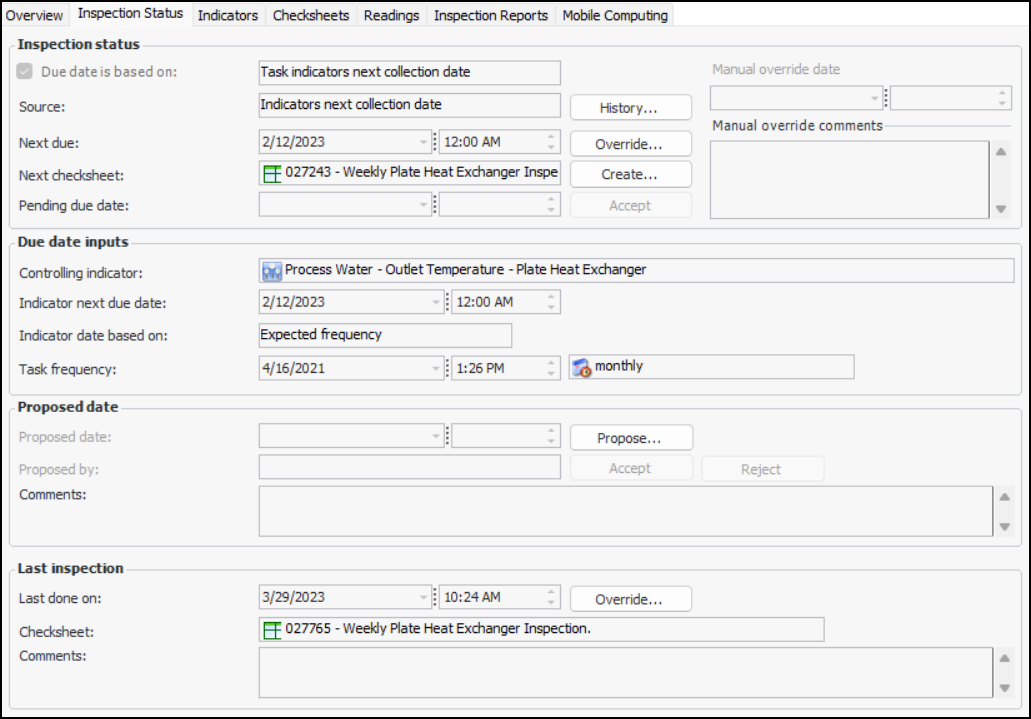The image size is (1031, 719).
Task: Expand the Indicator next due date dropdown
Action: pyautogui.click(x=437, y=302)
